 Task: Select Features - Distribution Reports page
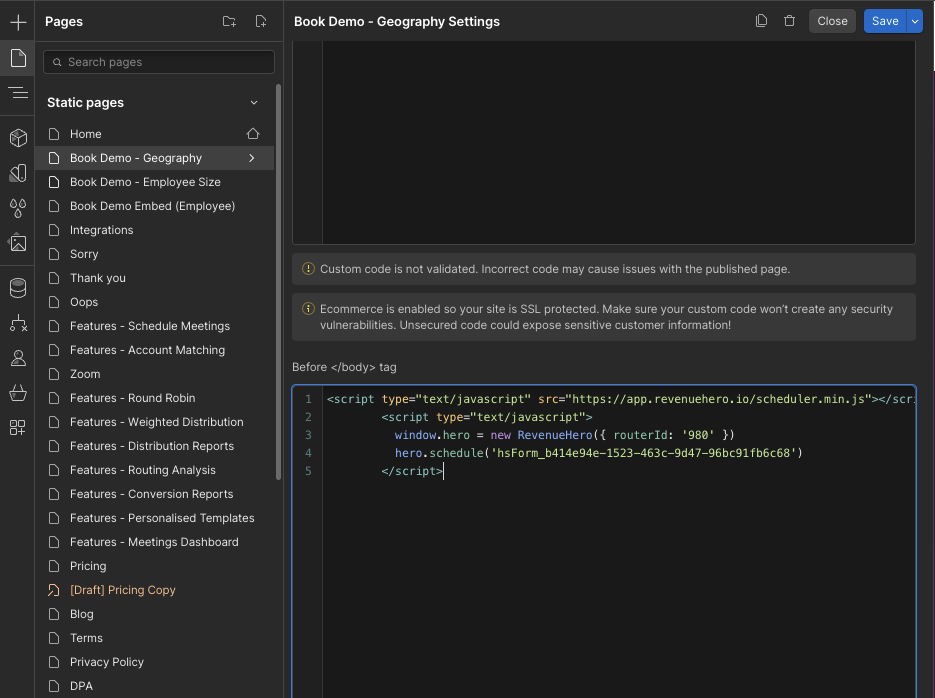[154, 446]
